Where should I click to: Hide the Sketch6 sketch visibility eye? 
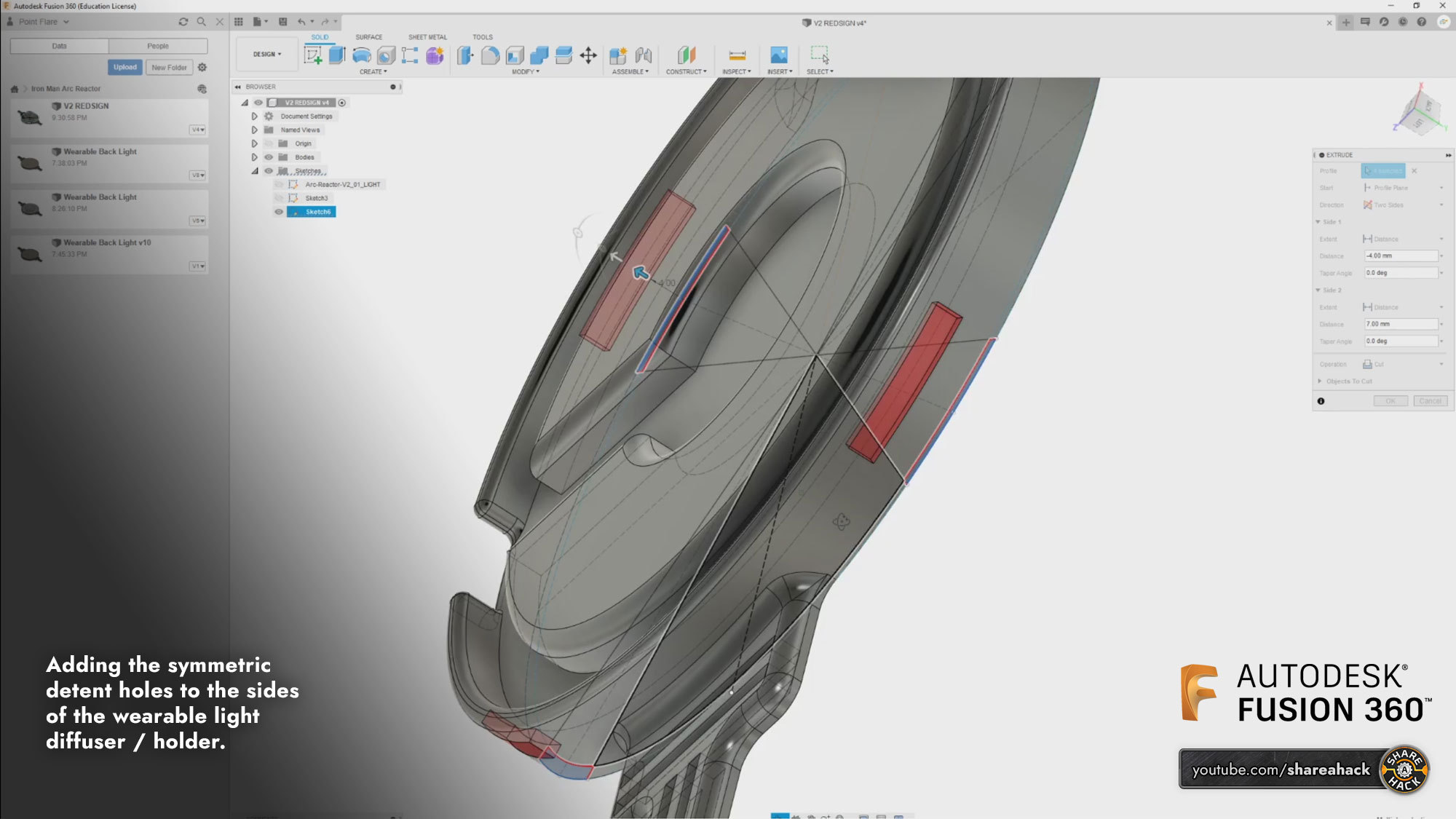click(x=279, y=212)
